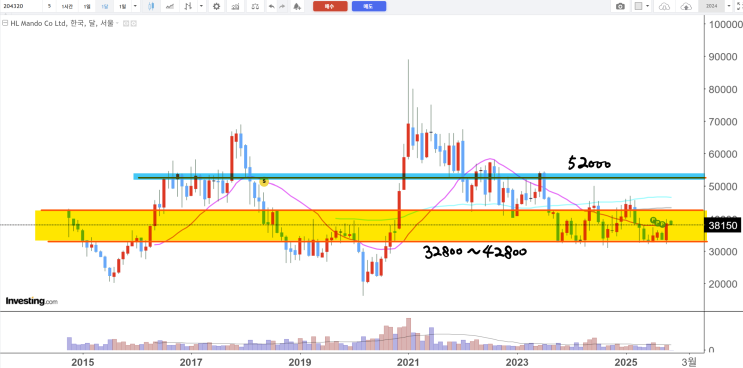This screenshot has width=743, height=368.
Task: Take a chart snapshot with camera icon
Action: click(620, 6)
